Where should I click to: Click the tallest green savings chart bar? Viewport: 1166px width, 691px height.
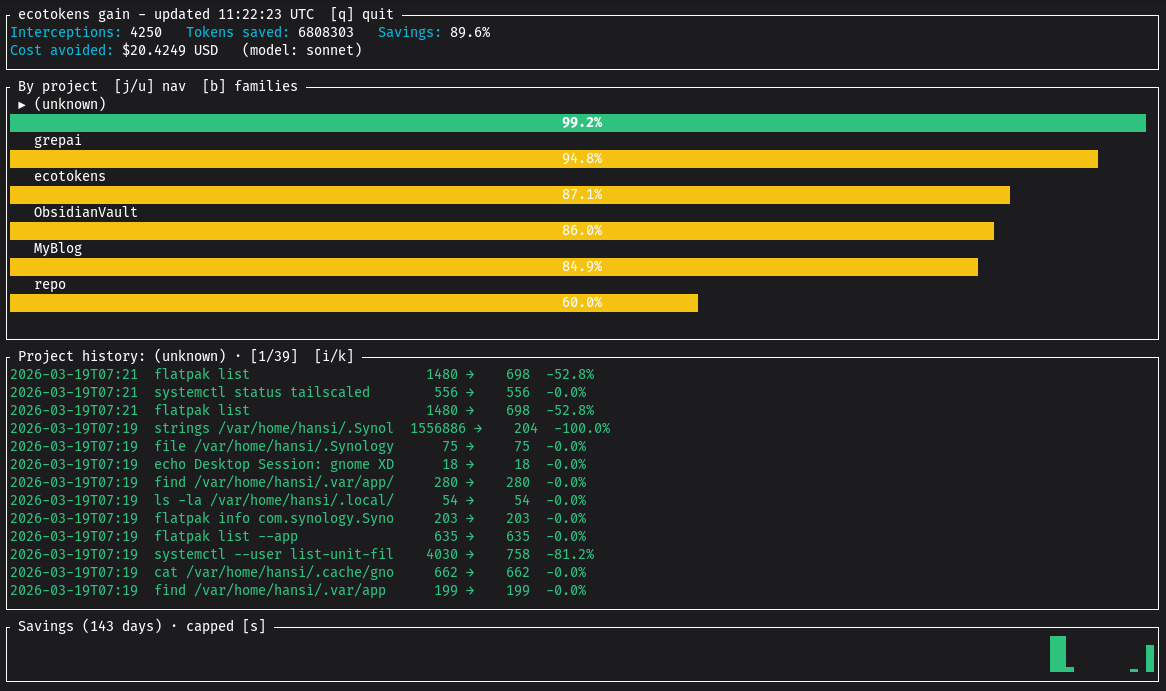[x=1057, y=654]
